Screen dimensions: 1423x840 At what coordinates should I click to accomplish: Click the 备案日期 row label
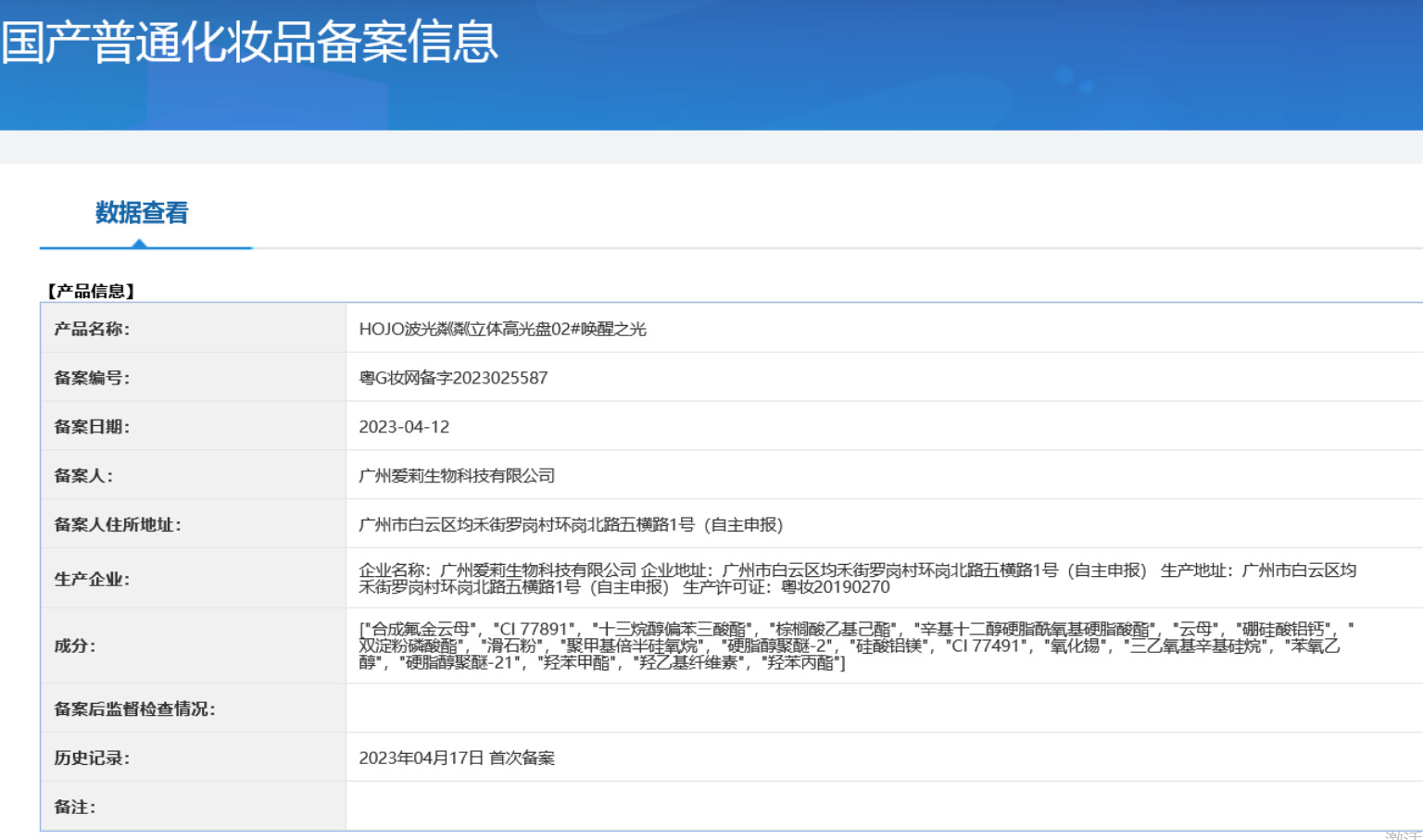pos(92,427)
